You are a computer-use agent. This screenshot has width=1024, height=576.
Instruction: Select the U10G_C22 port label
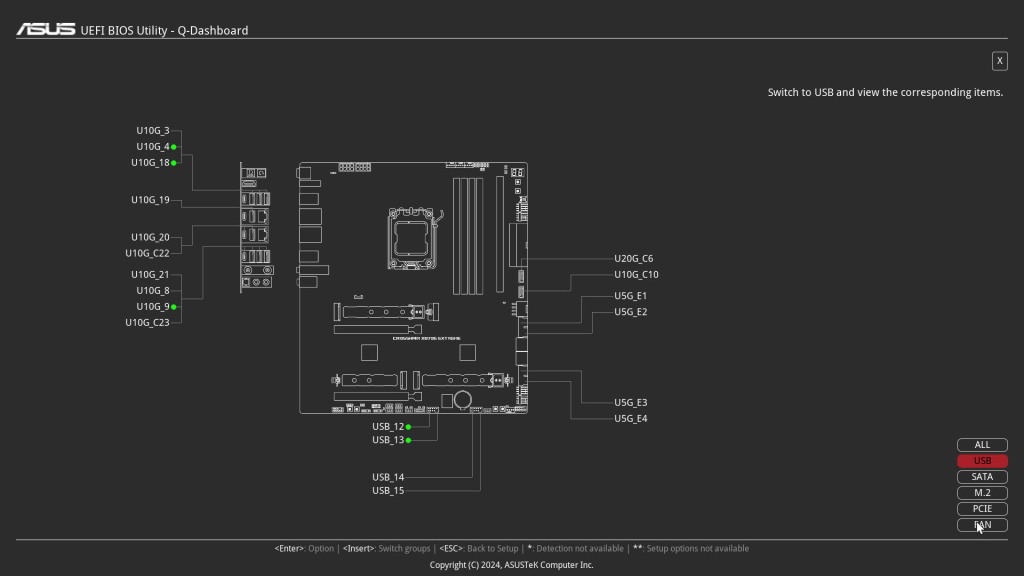pyautogui.click(x=148, y=253)
